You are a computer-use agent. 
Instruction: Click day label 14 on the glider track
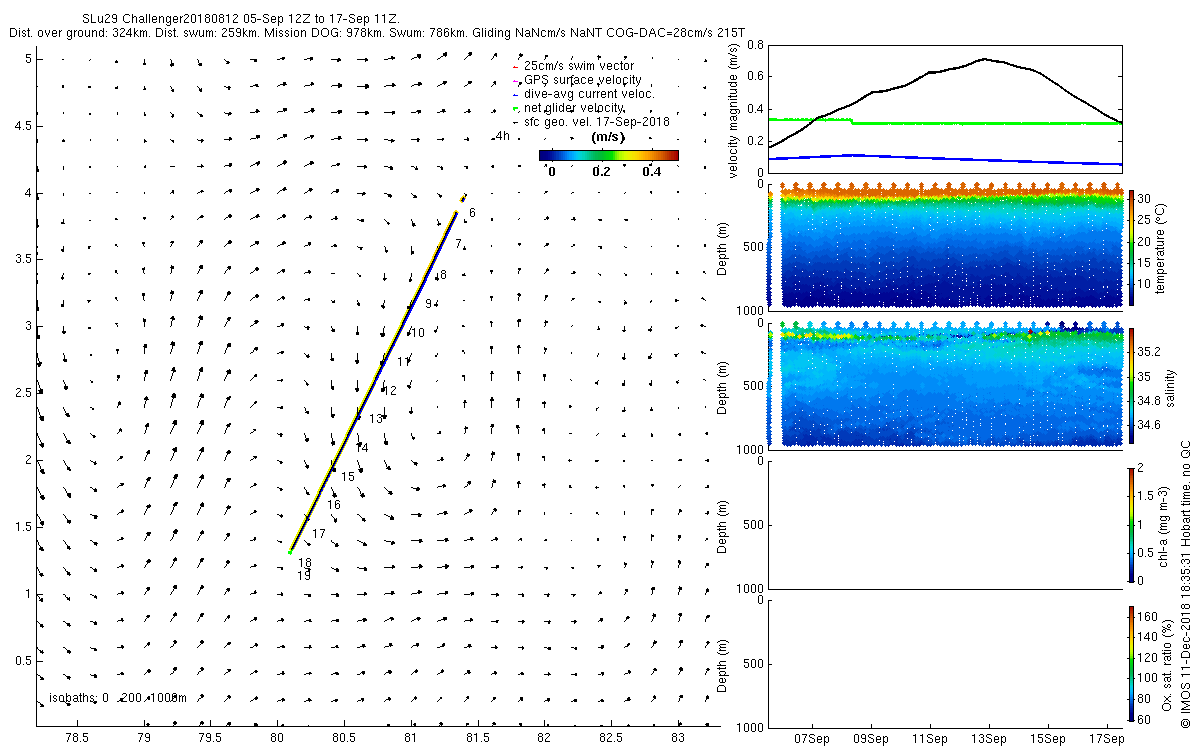362,447
